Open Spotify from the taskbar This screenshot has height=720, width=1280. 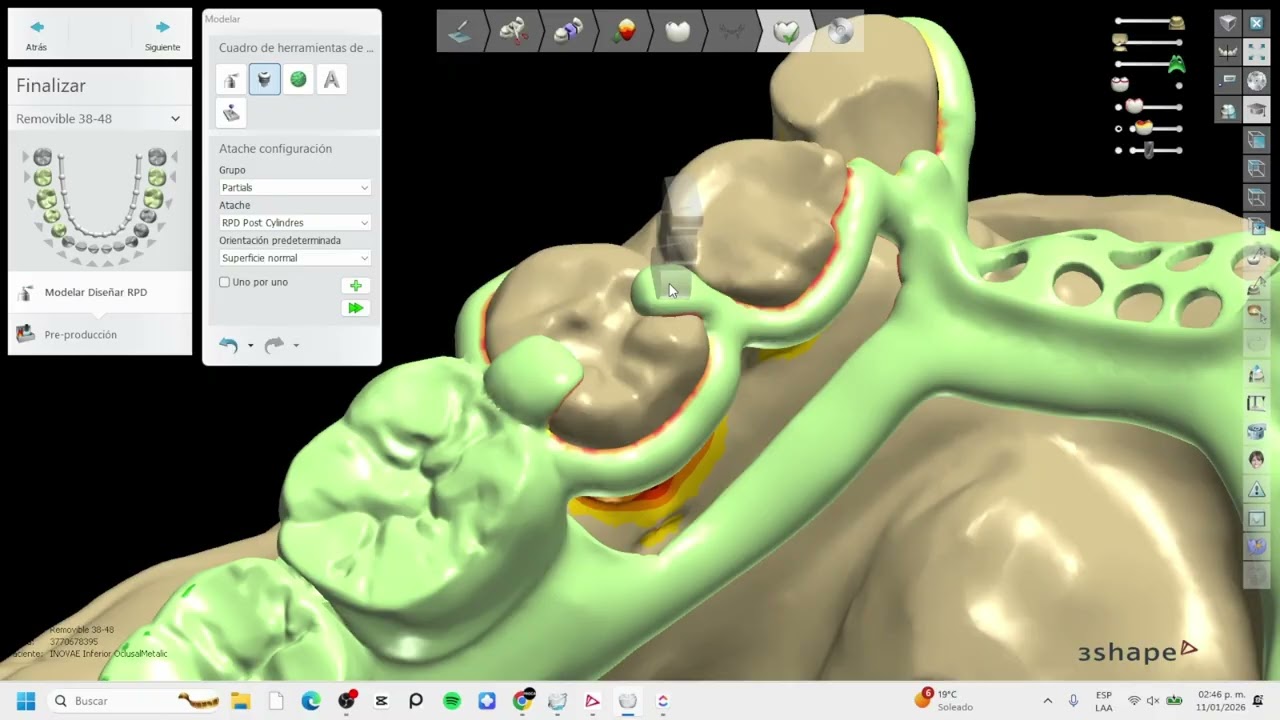pyautogui.click(x=451, y=701)
